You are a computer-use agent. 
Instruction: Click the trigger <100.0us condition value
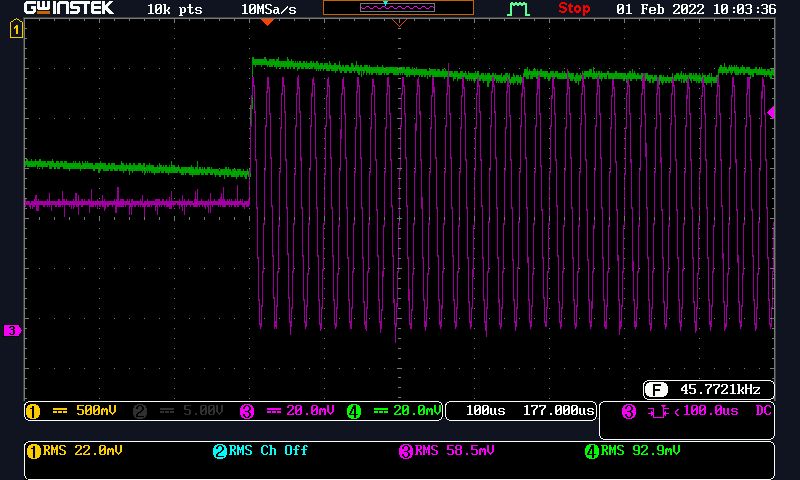(x=706, y=411)
